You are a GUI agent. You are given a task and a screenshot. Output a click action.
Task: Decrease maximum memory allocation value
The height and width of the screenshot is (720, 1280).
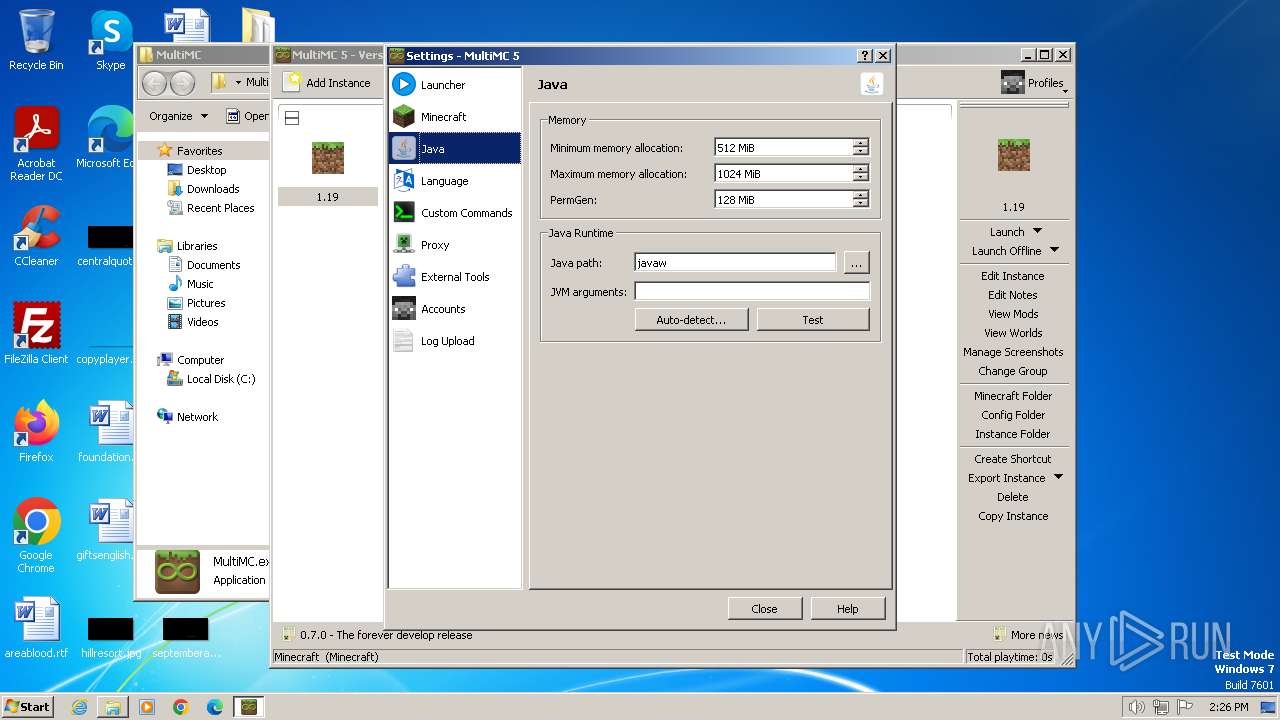(x=861, y=178)
